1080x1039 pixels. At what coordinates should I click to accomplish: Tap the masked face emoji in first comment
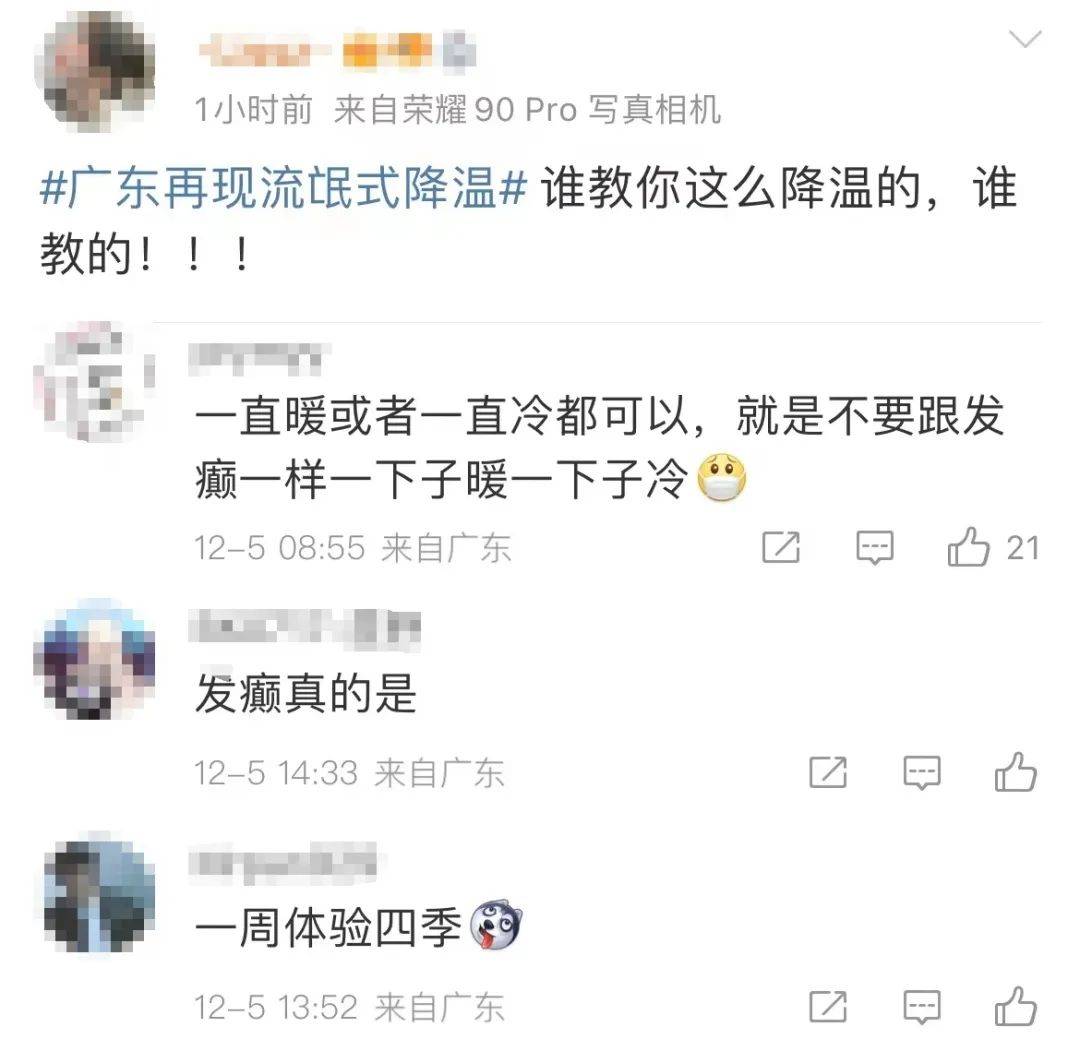pyautogui.click(x=722, y=477)
